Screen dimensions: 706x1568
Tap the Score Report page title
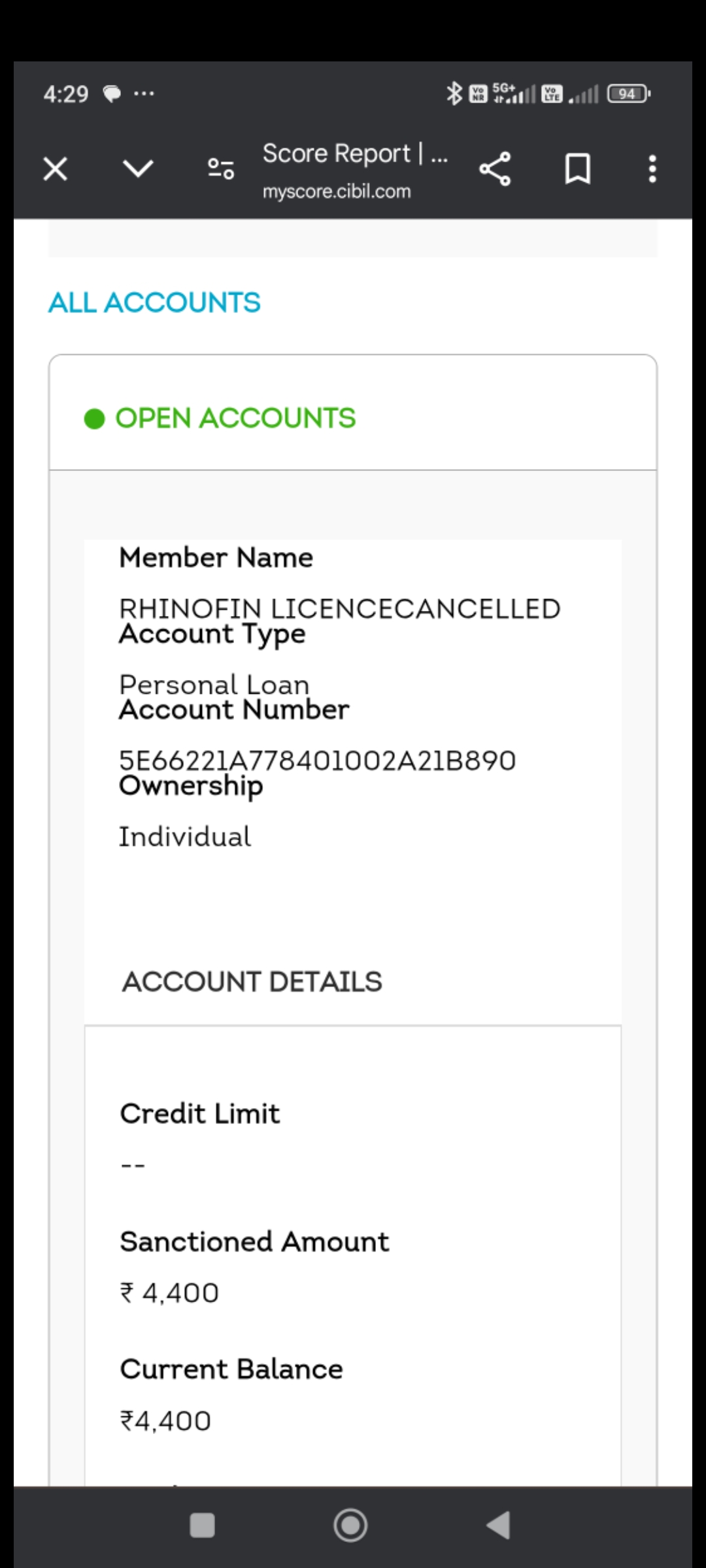click(x=354, y=154)
